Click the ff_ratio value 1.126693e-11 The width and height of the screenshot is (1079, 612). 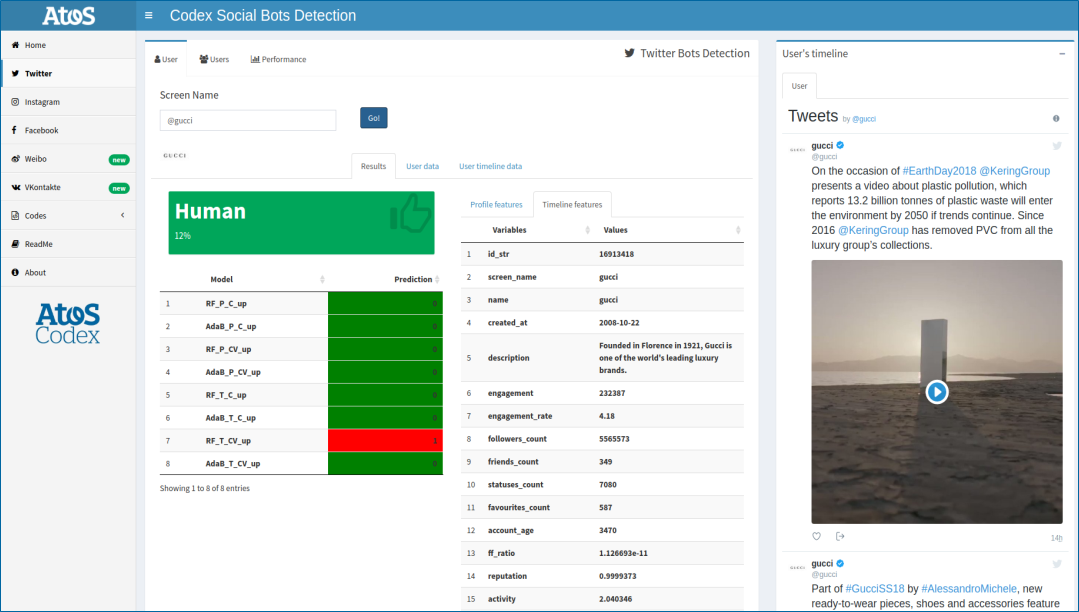[x=623, y=553]
